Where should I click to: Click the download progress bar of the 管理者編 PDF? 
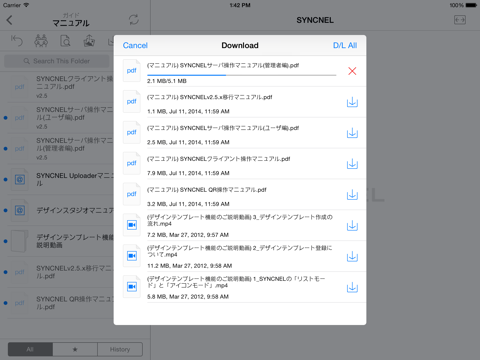[241, 75]
